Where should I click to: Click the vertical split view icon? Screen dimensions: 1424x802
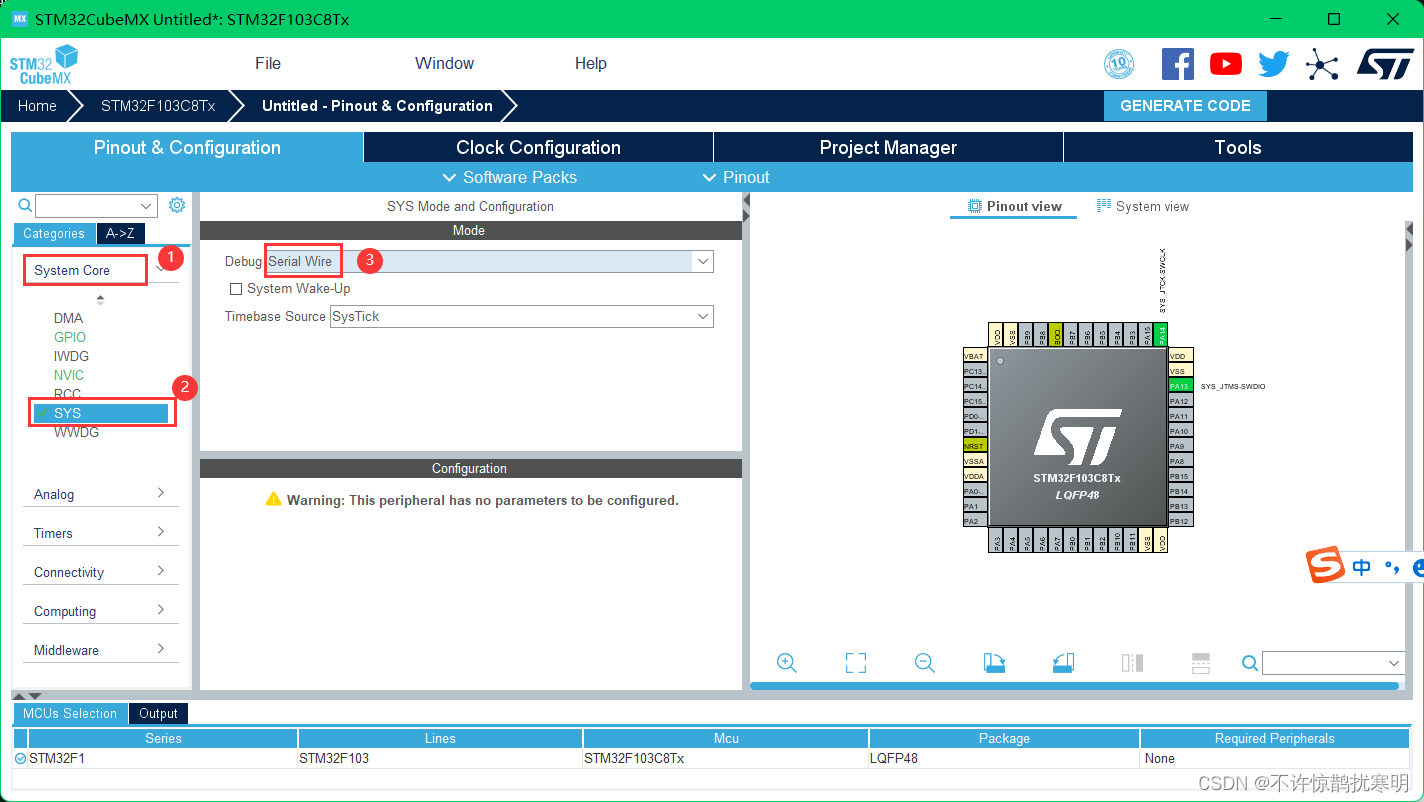[x=1132, y=663]
